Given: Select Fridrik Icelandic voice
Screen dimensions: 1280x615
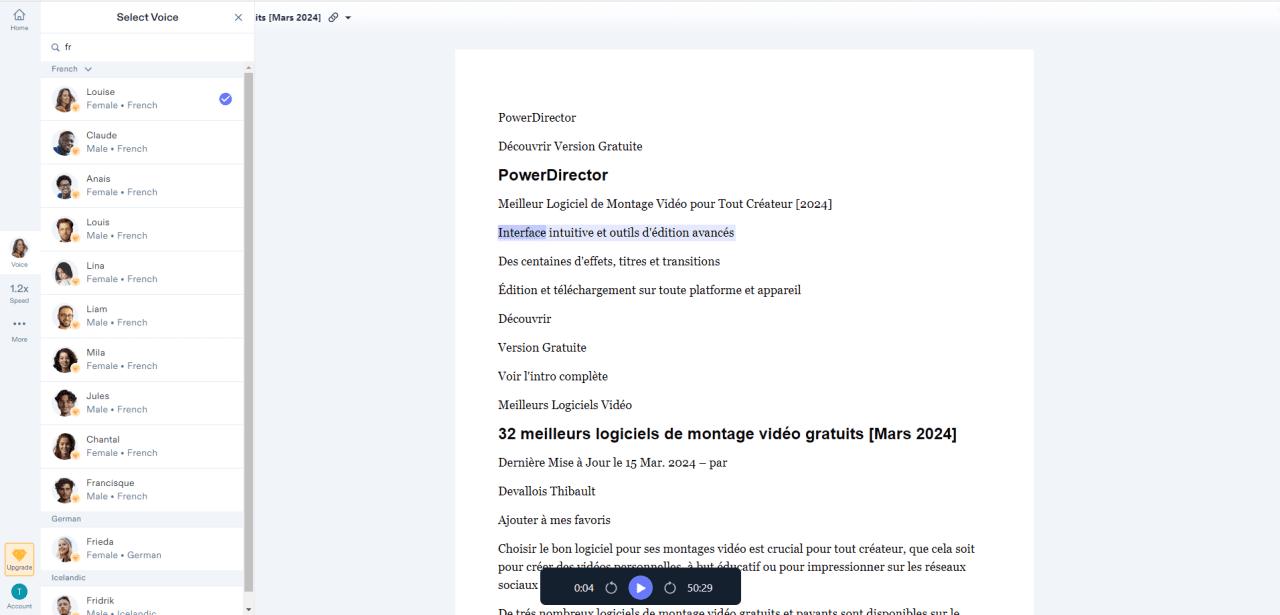Looking at the screenshot, I should pyautogui.click(x=142, y=603).
